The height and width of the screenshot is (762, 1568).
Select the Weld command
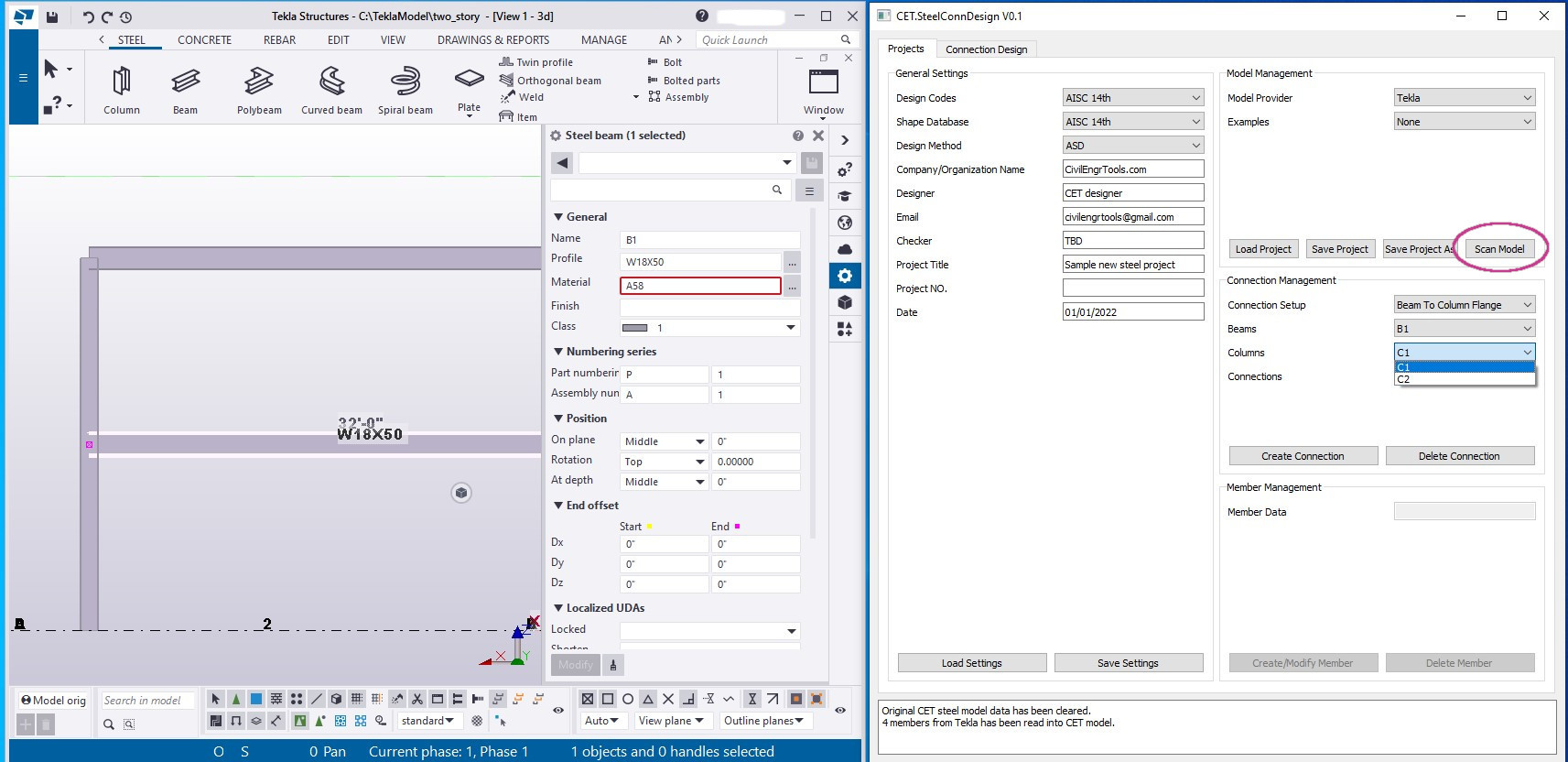click(522, 97)
